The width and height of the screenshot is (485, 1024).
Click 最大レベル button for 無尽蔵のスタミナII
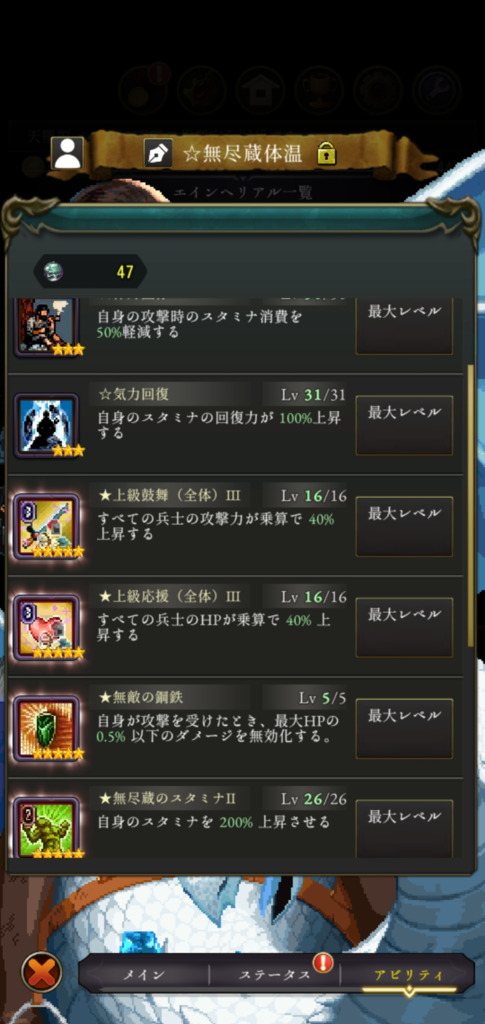click(x=404, y=827)
